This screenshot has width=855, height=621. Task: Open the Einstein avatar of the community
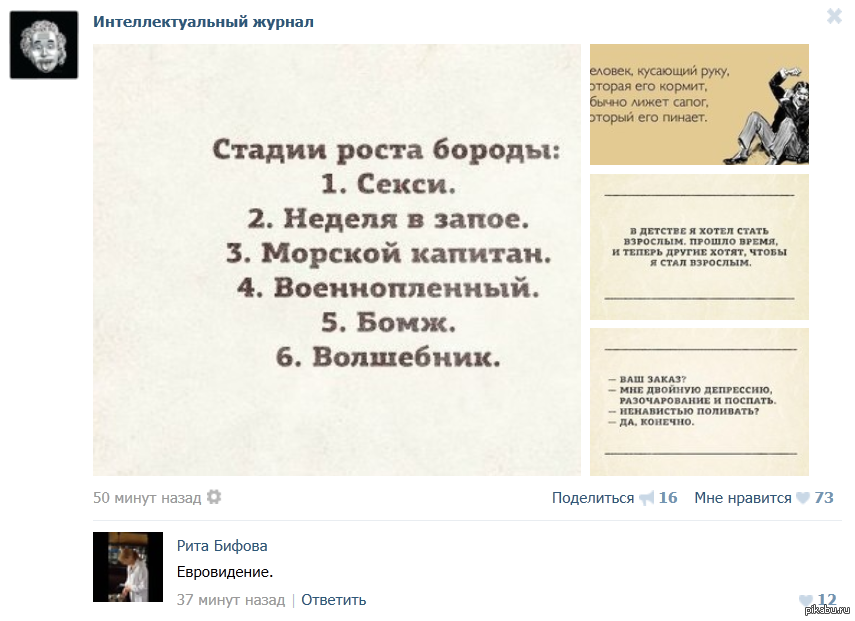tap(44, 45)
